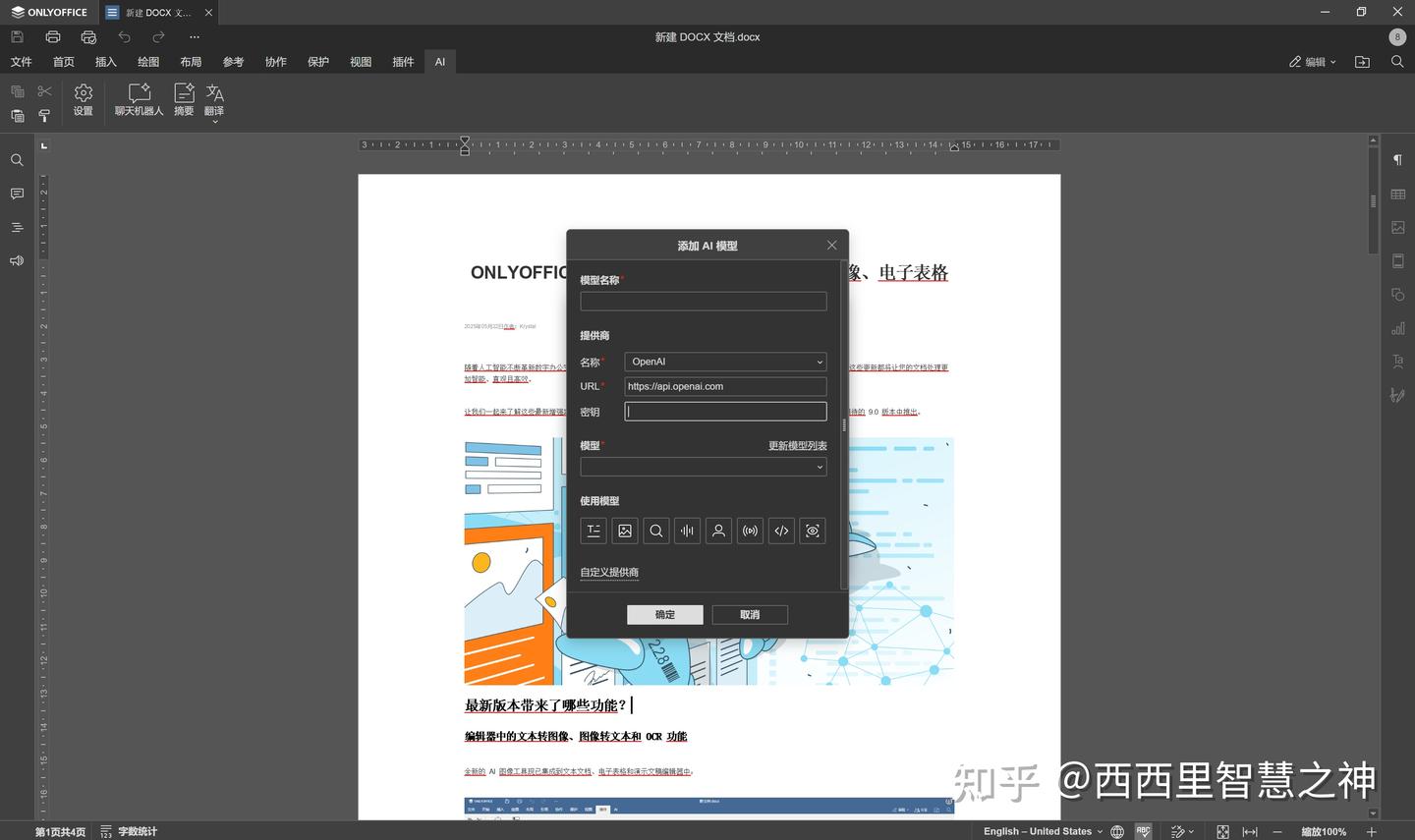Switch to the 插入 ribbon tab
The height and width of the screenshot is (840, 1415).
(105, 61)
